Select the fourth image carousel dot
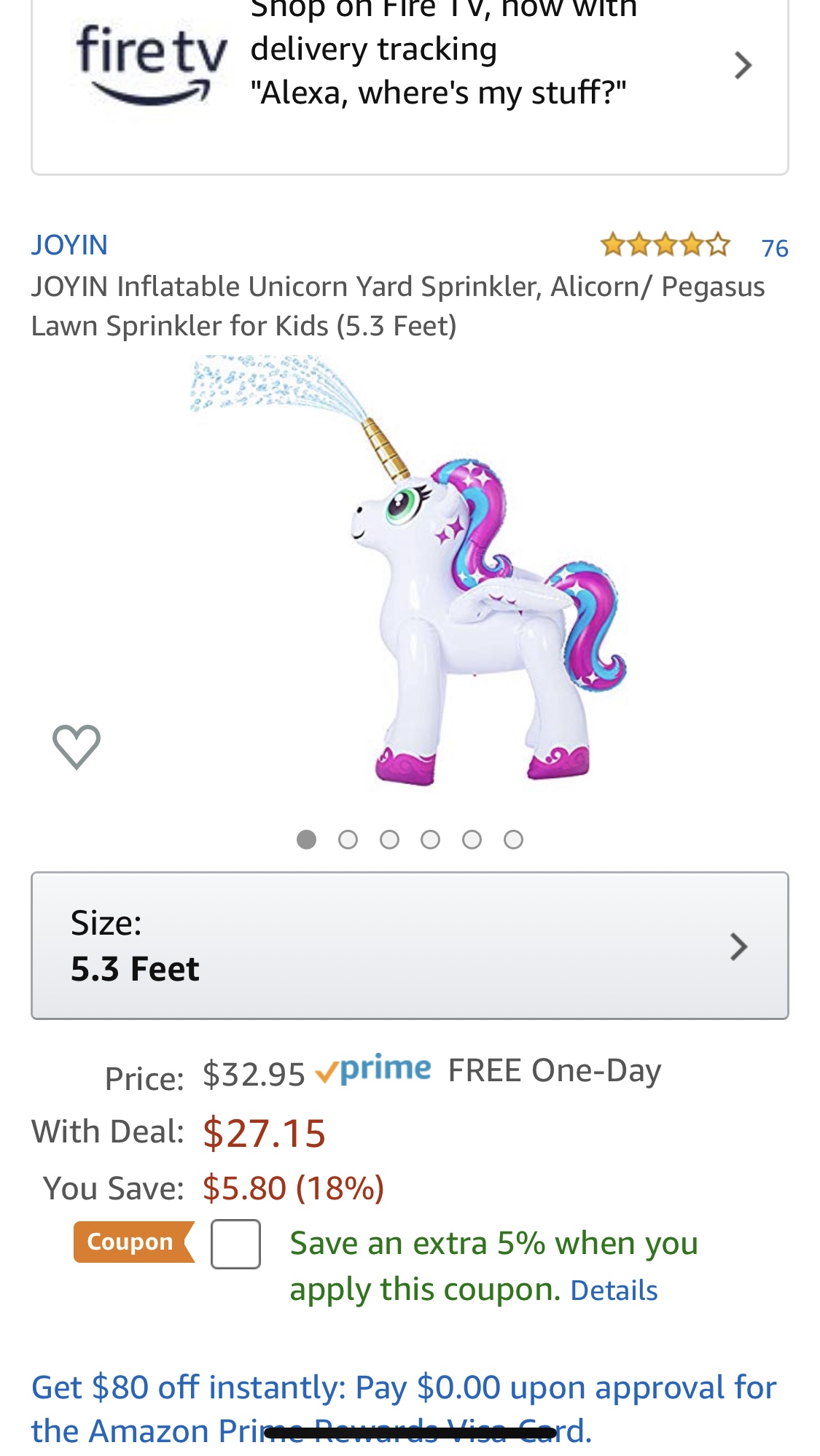This screenshot has height=1456, width=820. [430, 840]
